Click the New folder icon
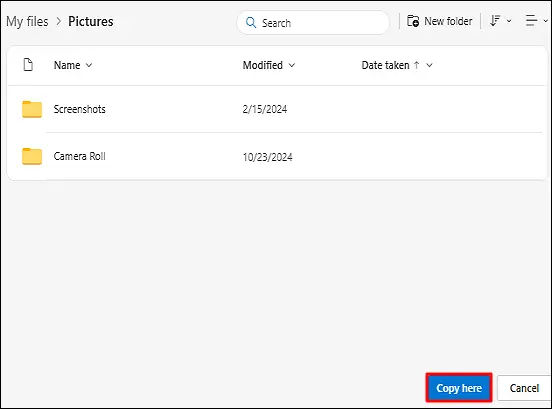This screenshot has width=552, height=409. 413,21
